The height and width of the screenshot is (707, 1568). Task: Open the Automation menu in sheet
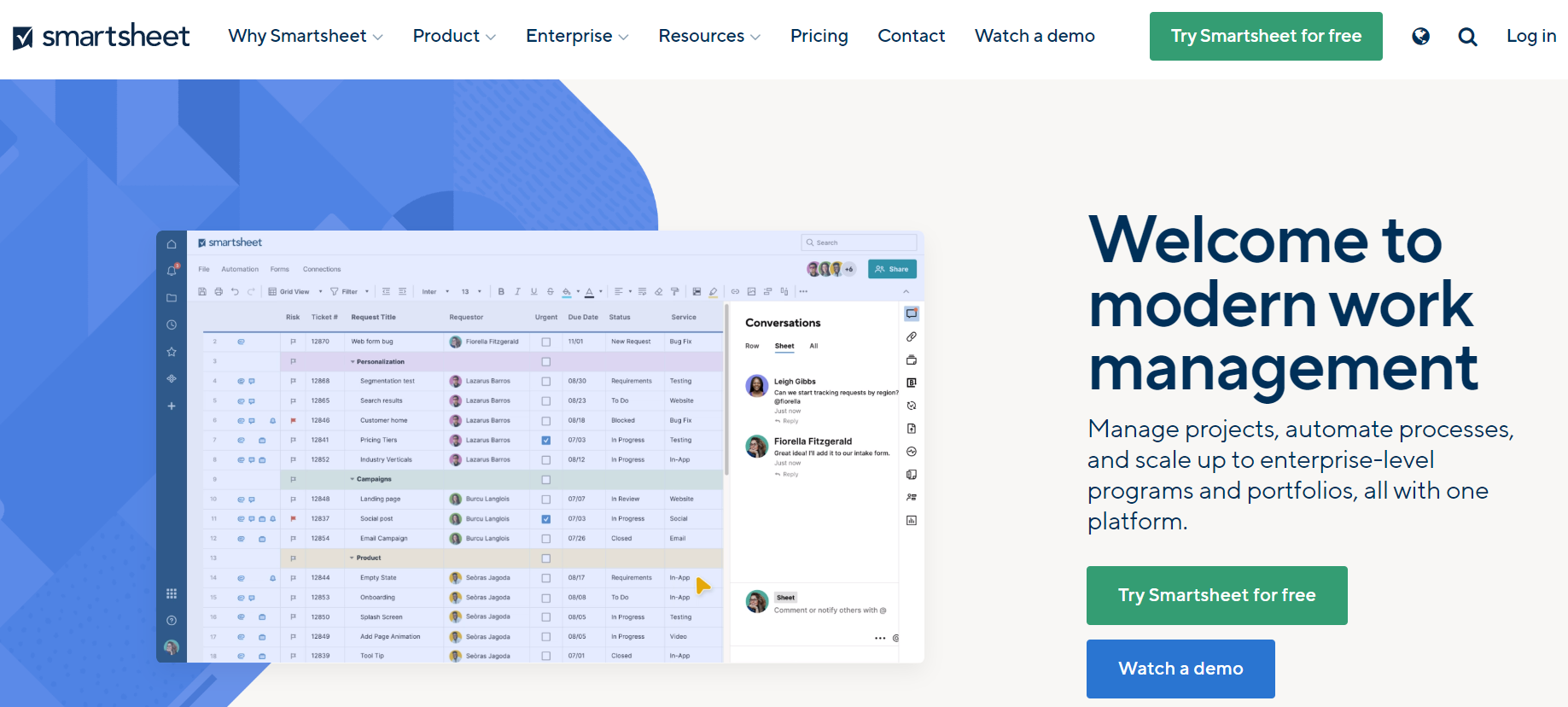tap(240, 269)
